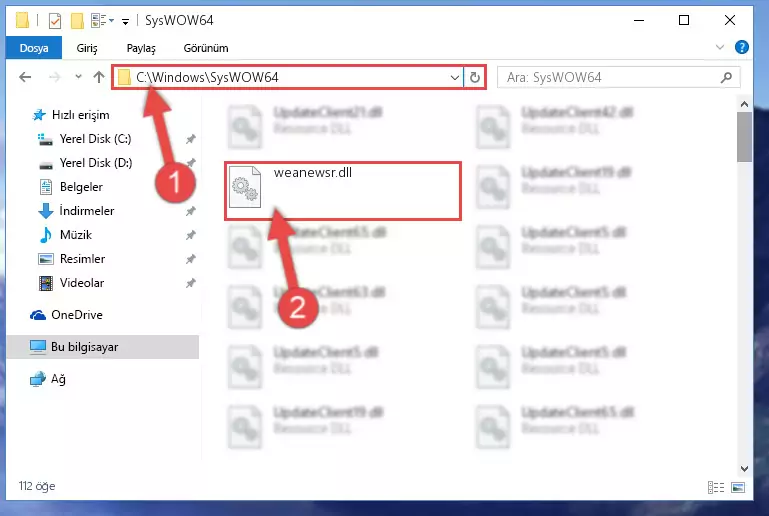This screenshot has height=516, width=769.
Task: Maximize the SysWOW64 window
Action: (684, 21)
